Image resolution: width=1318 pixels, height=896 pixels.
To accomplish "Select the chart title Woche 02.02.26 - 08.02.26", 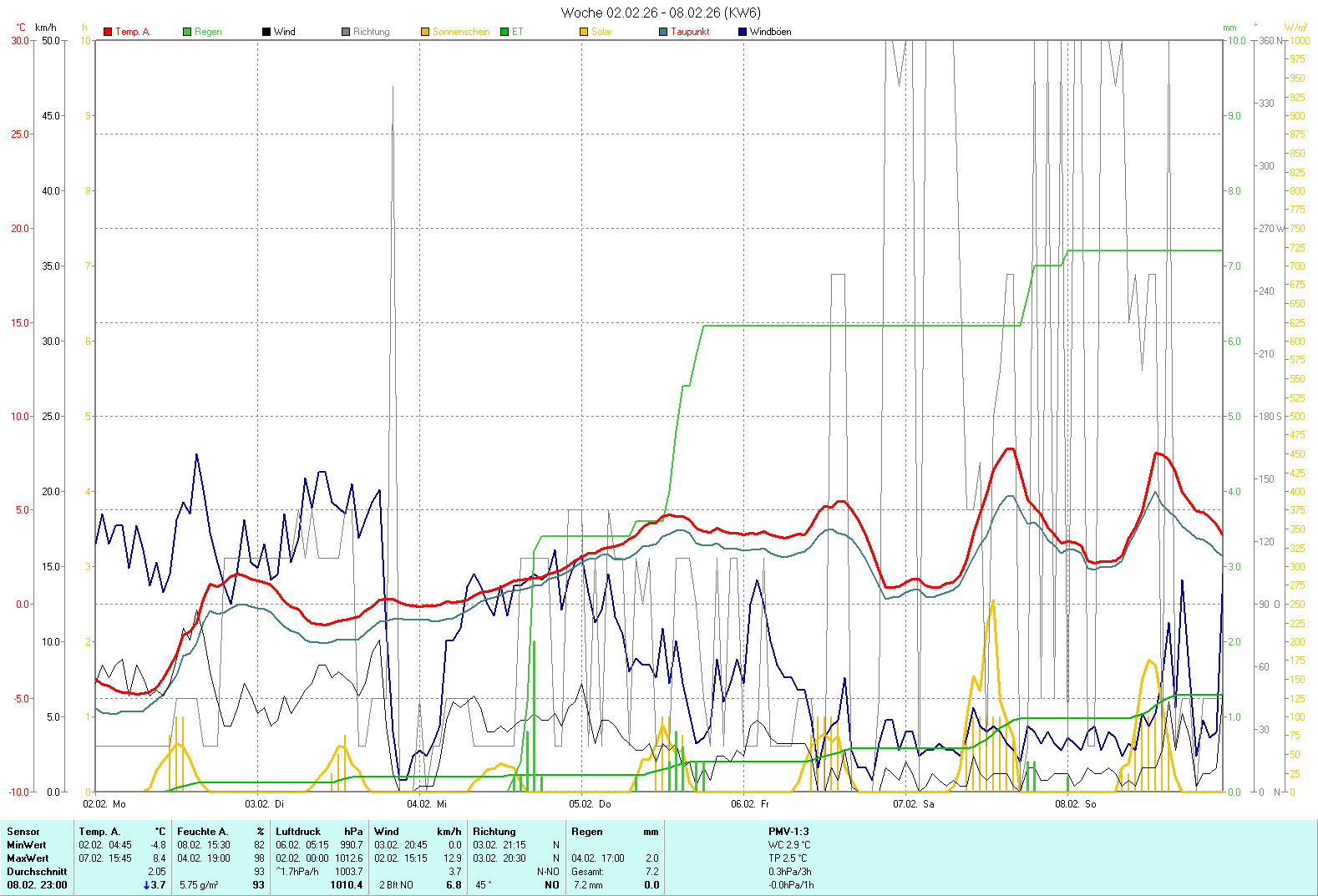I will (x=660, y=13).
